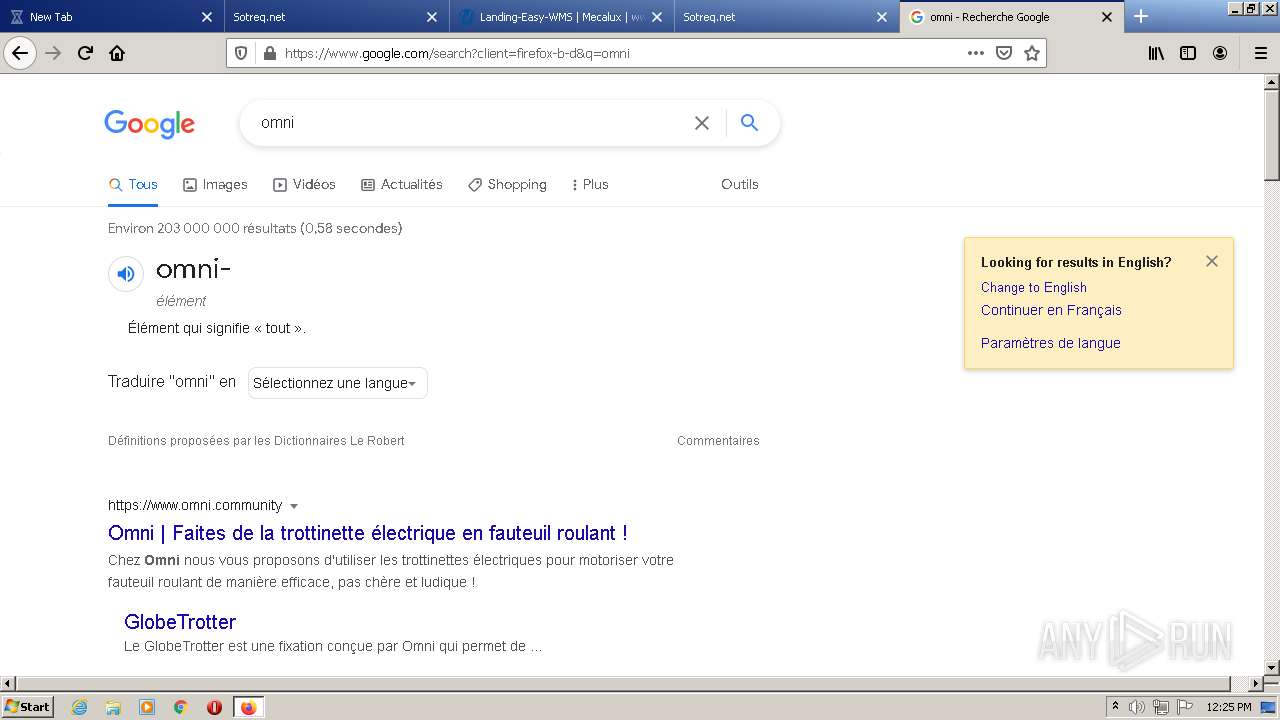Select the Vidéos search filter

click(304, 184)
